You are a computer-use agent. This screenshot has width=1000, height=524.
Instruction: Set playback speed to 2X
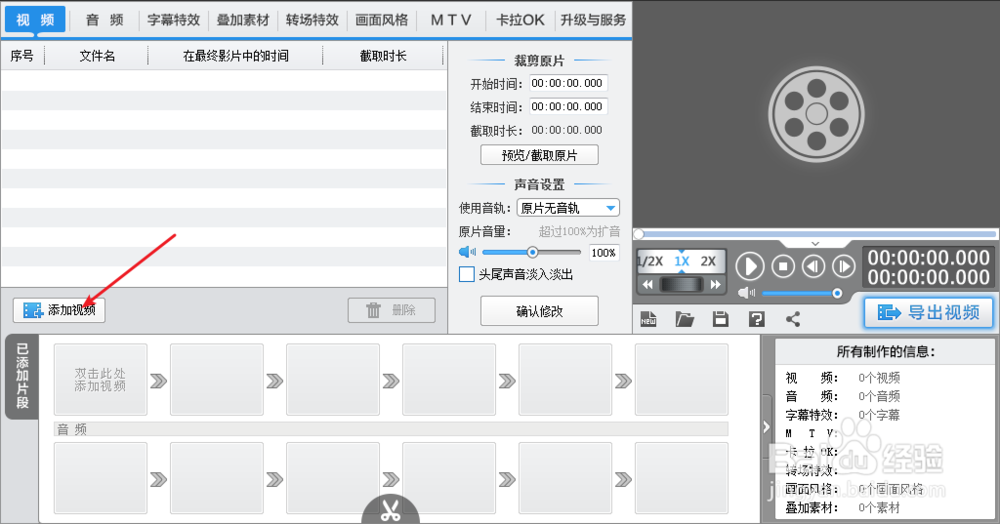[x=708, y=261]
